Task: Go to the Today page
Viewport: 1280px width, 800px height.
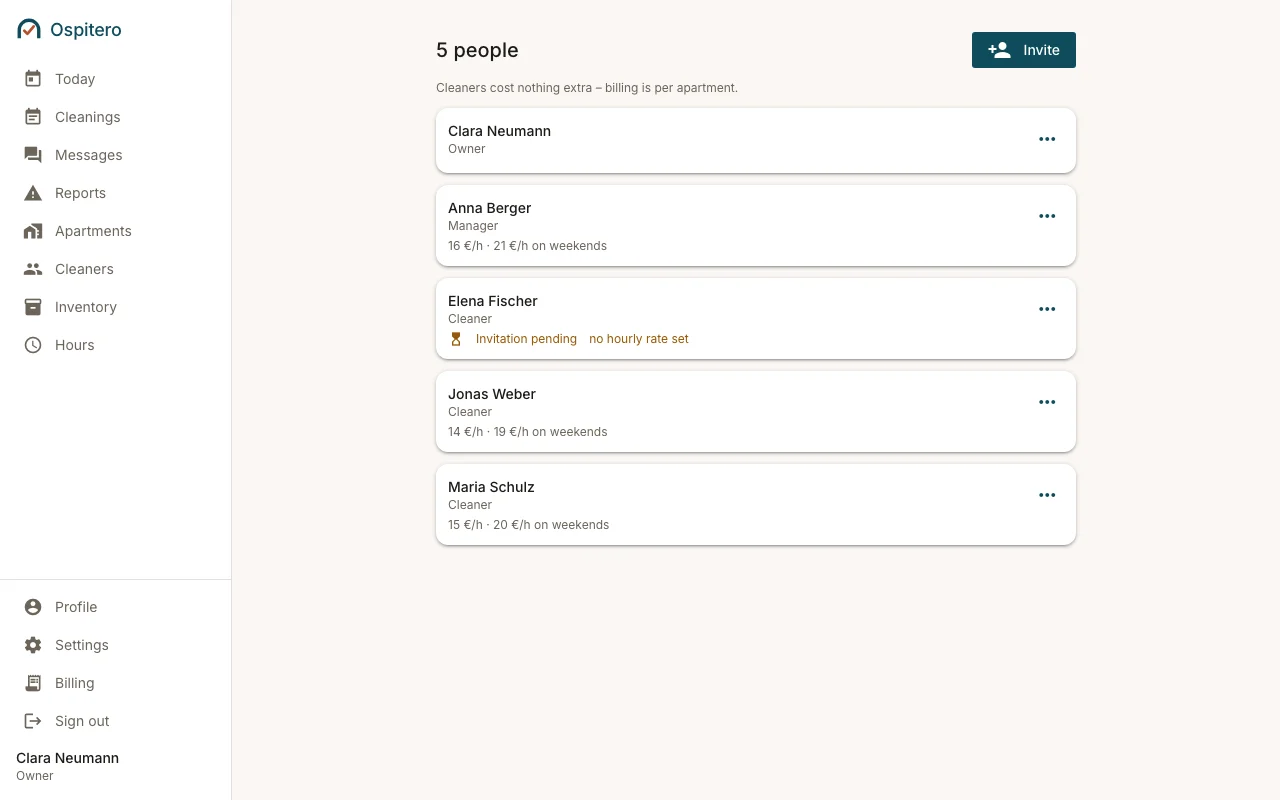Action: [75, 79]
